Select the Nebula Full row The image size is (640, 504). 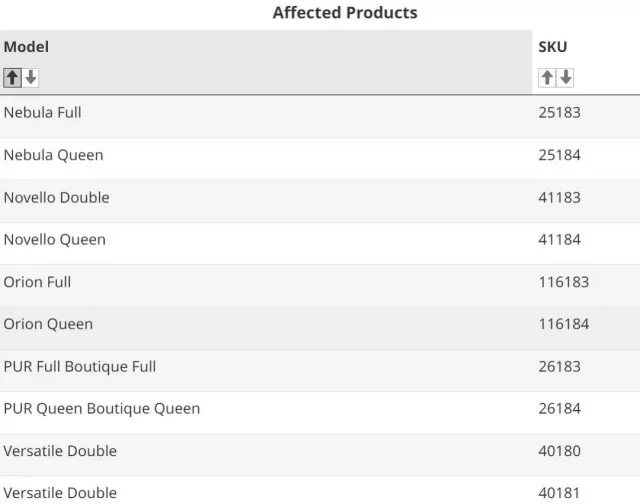click(x=320, y=117)
